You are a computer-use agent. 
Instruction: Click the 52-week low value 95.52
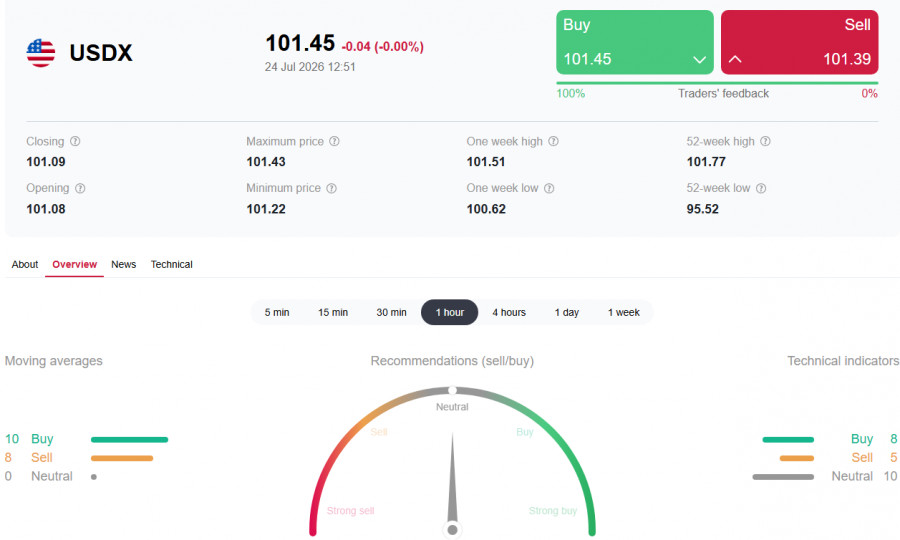pyautogui.click(x=703, y=209)
